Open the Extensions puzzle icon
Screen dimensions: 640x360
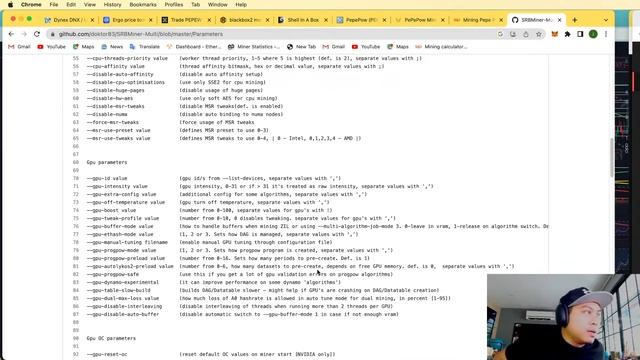click(567, 34)
